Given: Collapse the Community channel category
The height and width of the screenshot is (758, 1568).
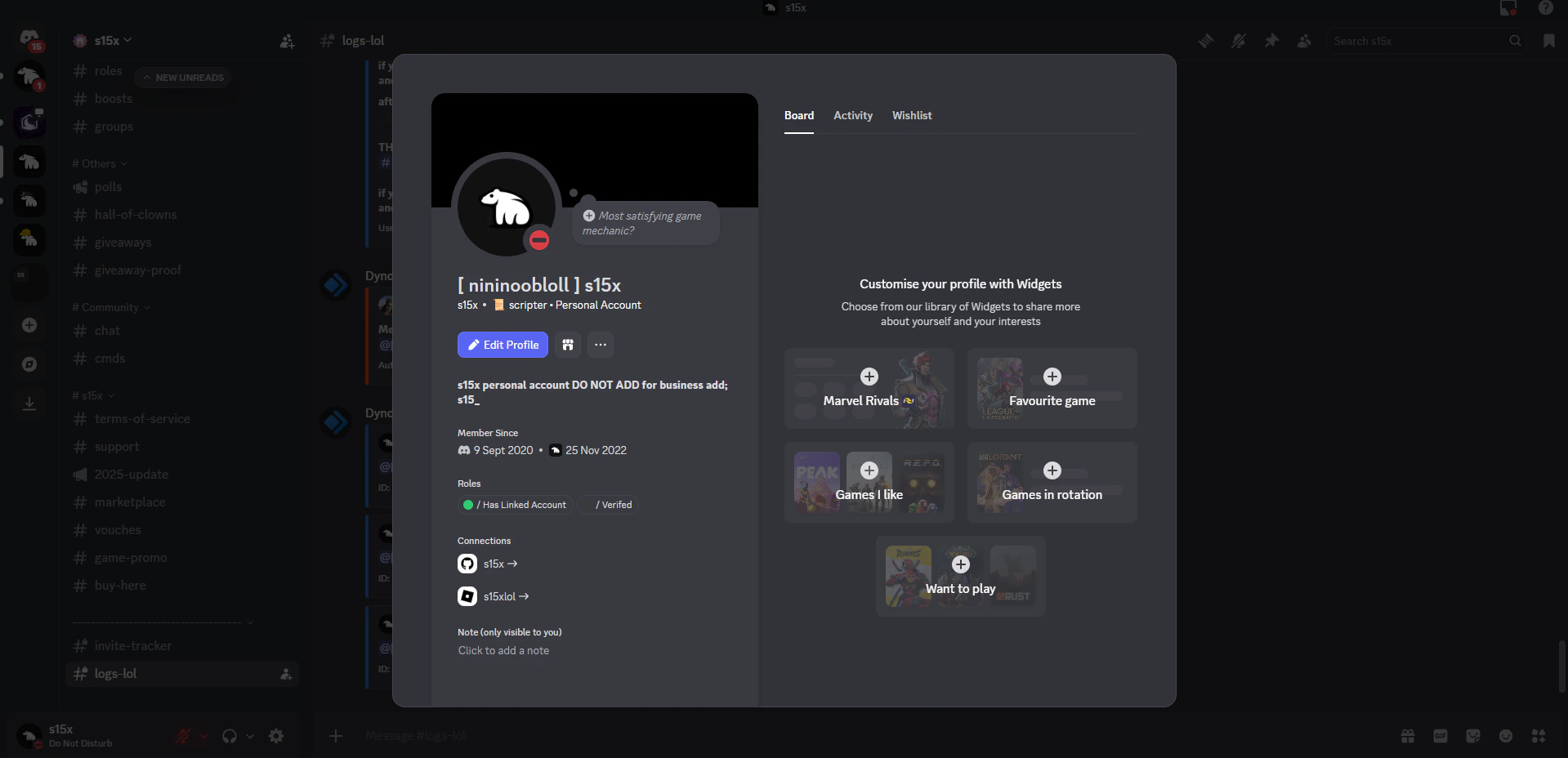Looking at the screenshot, I should coord(111,307).
